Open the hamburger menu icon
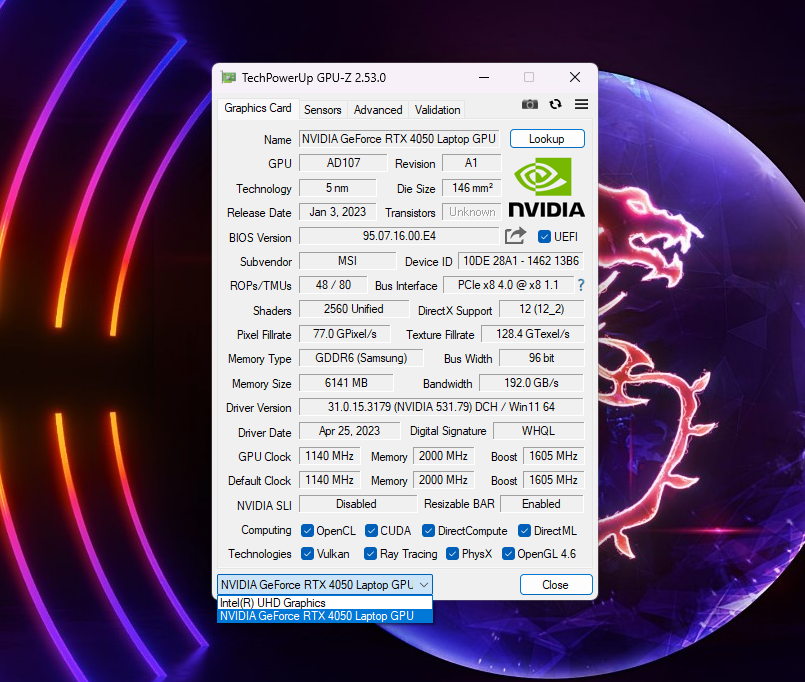Viewport: 805px width, 682px height. click(x=581, y=104)
